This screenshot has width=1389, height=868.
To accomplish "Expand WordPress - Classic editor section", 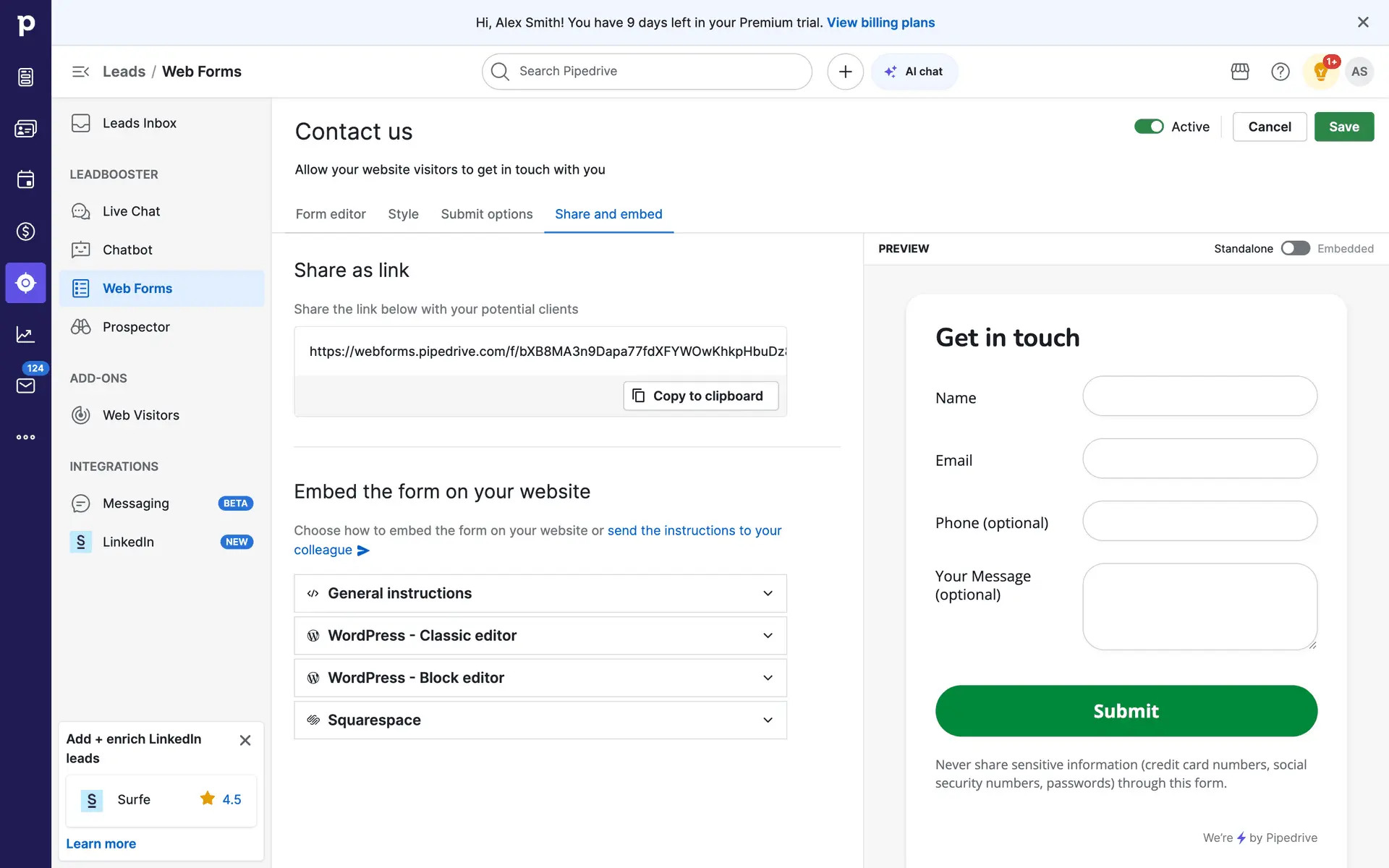I will coord(540,636).
